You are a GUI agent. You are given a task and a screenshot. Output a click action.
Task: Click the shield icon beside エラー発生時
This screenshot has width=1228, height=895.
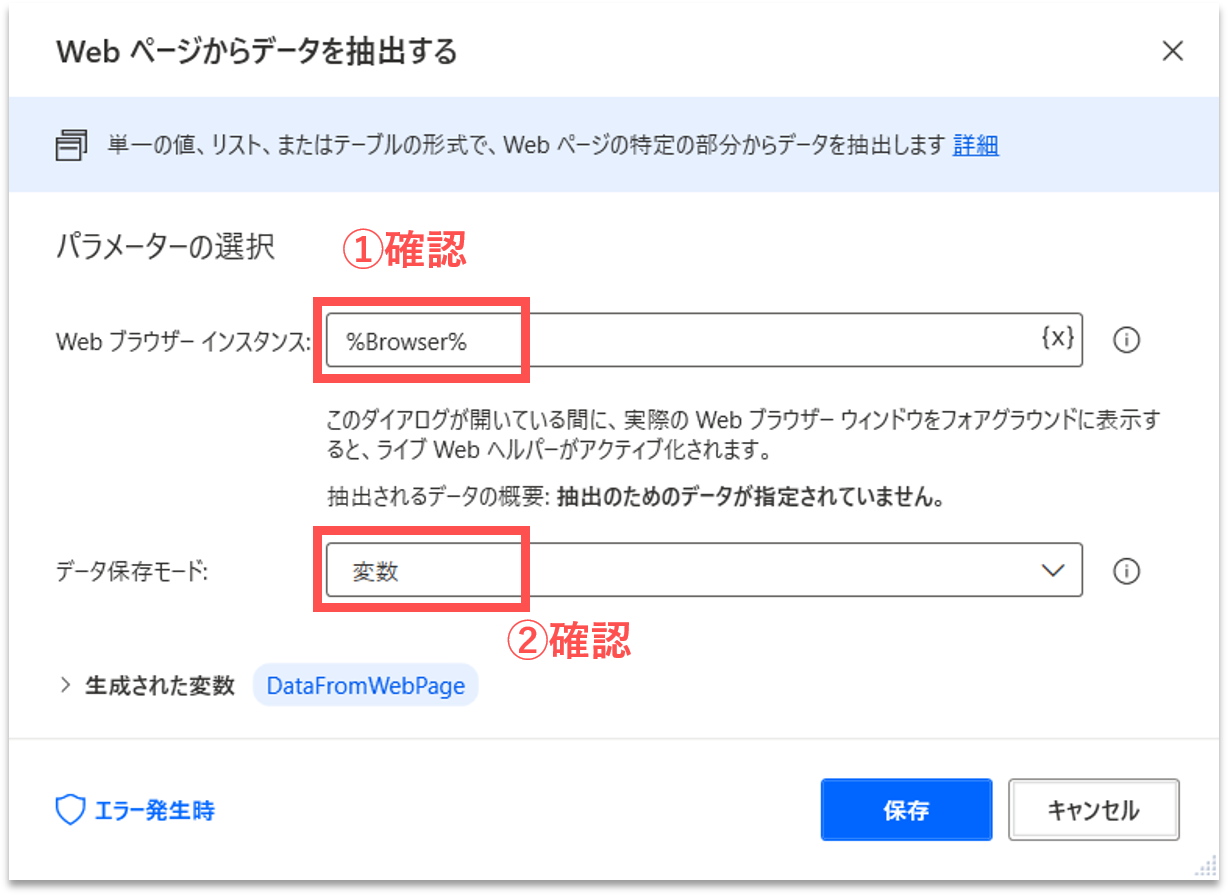69,810
